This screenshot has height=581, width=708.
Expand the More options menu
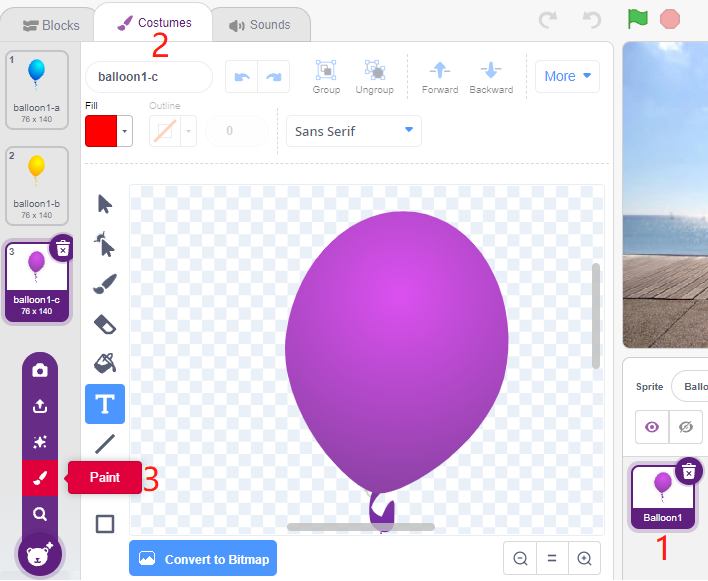click(567, 76)
